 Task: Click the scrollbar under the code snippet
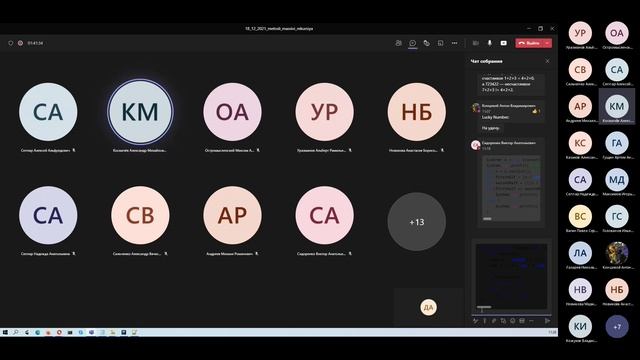coord(488,219)
